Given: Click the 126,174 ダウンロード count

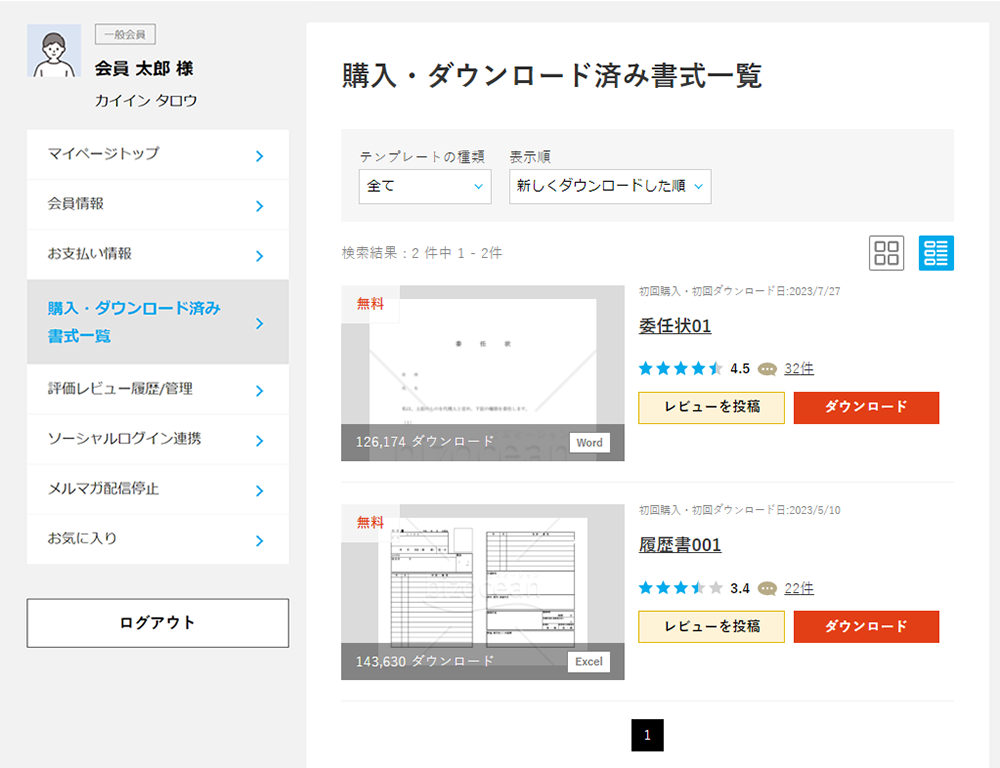Looking at the screenshot, I should pos(425,441).
